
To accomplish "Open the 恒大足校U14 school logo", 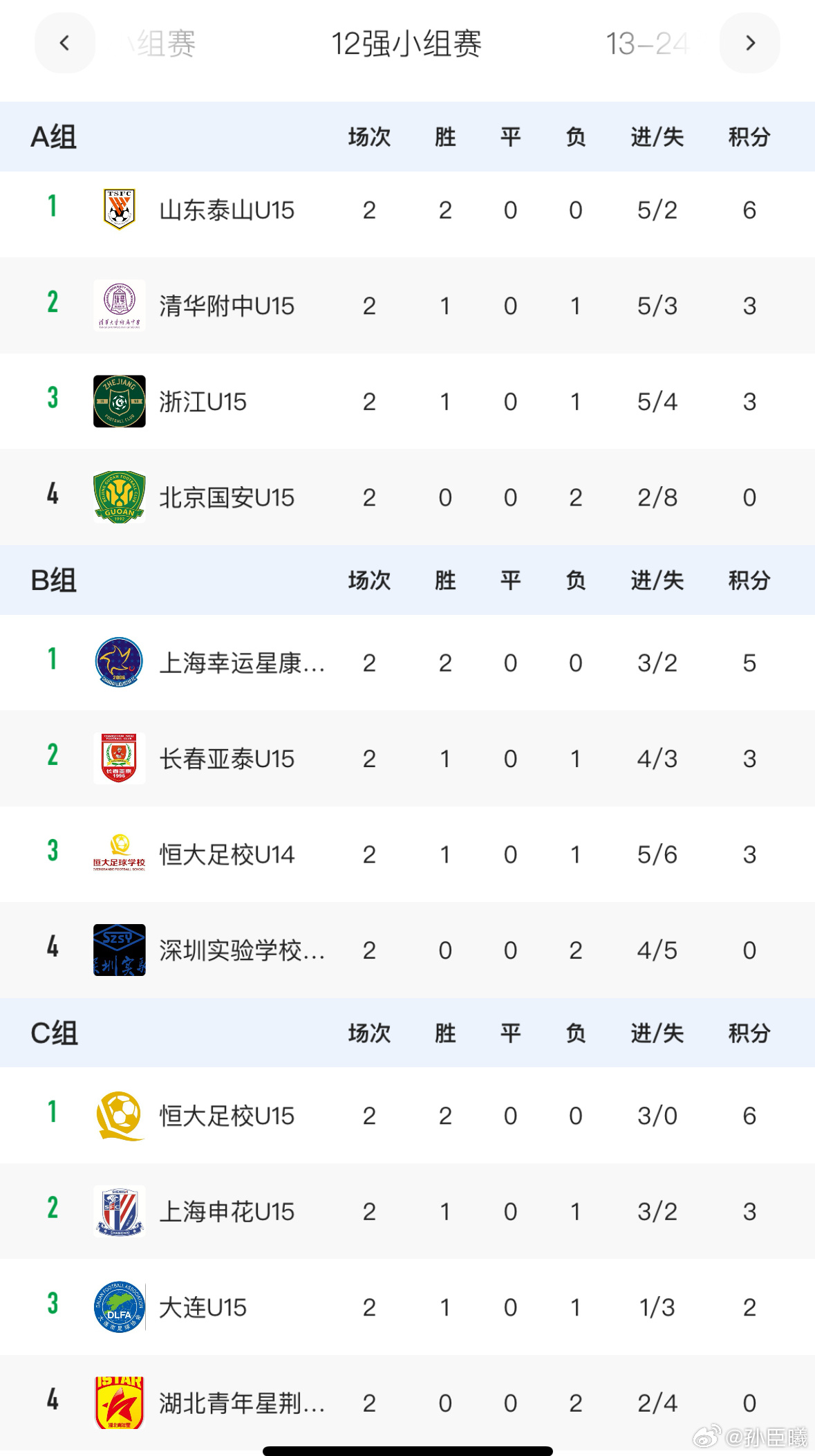I will pyautogui.click(x=120, y=854).
